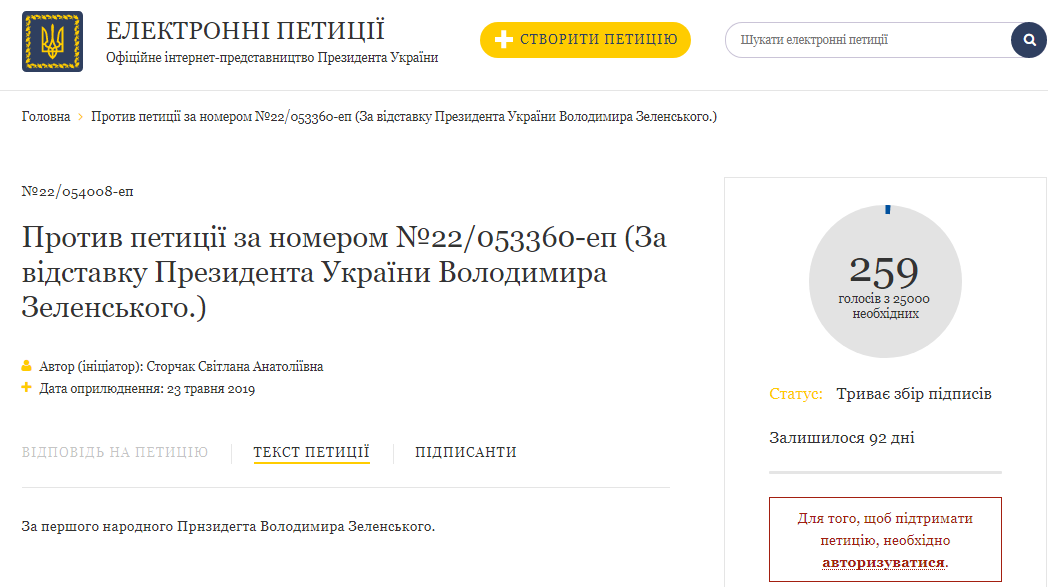The image size is (1048, 587).
Task: Focus the petition search input field
Action: (x=870, y=40)
